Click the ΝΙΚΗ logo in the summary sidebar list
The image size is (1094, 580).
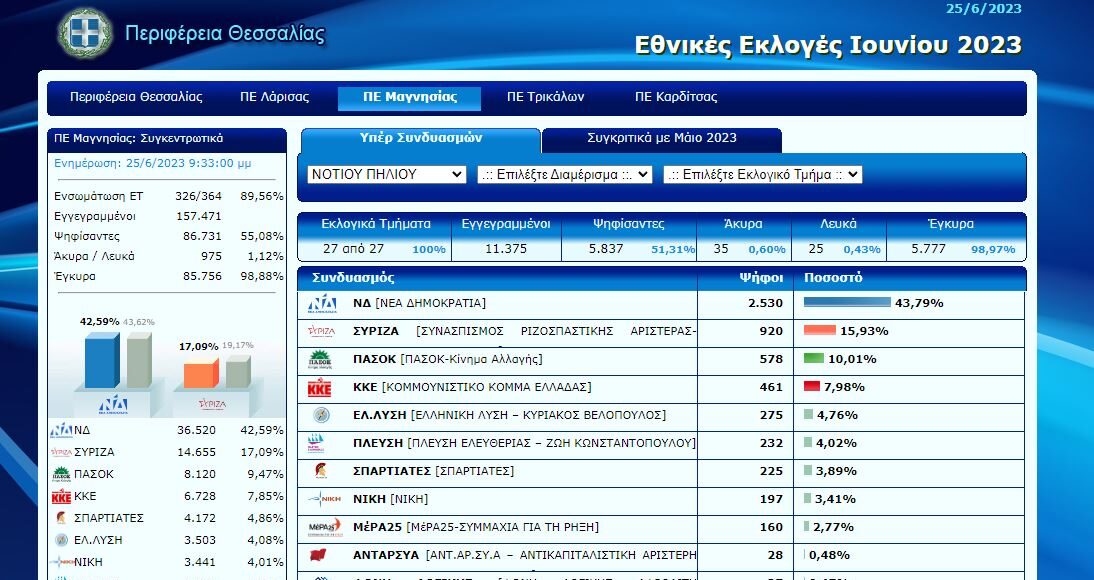coord(61,562)
